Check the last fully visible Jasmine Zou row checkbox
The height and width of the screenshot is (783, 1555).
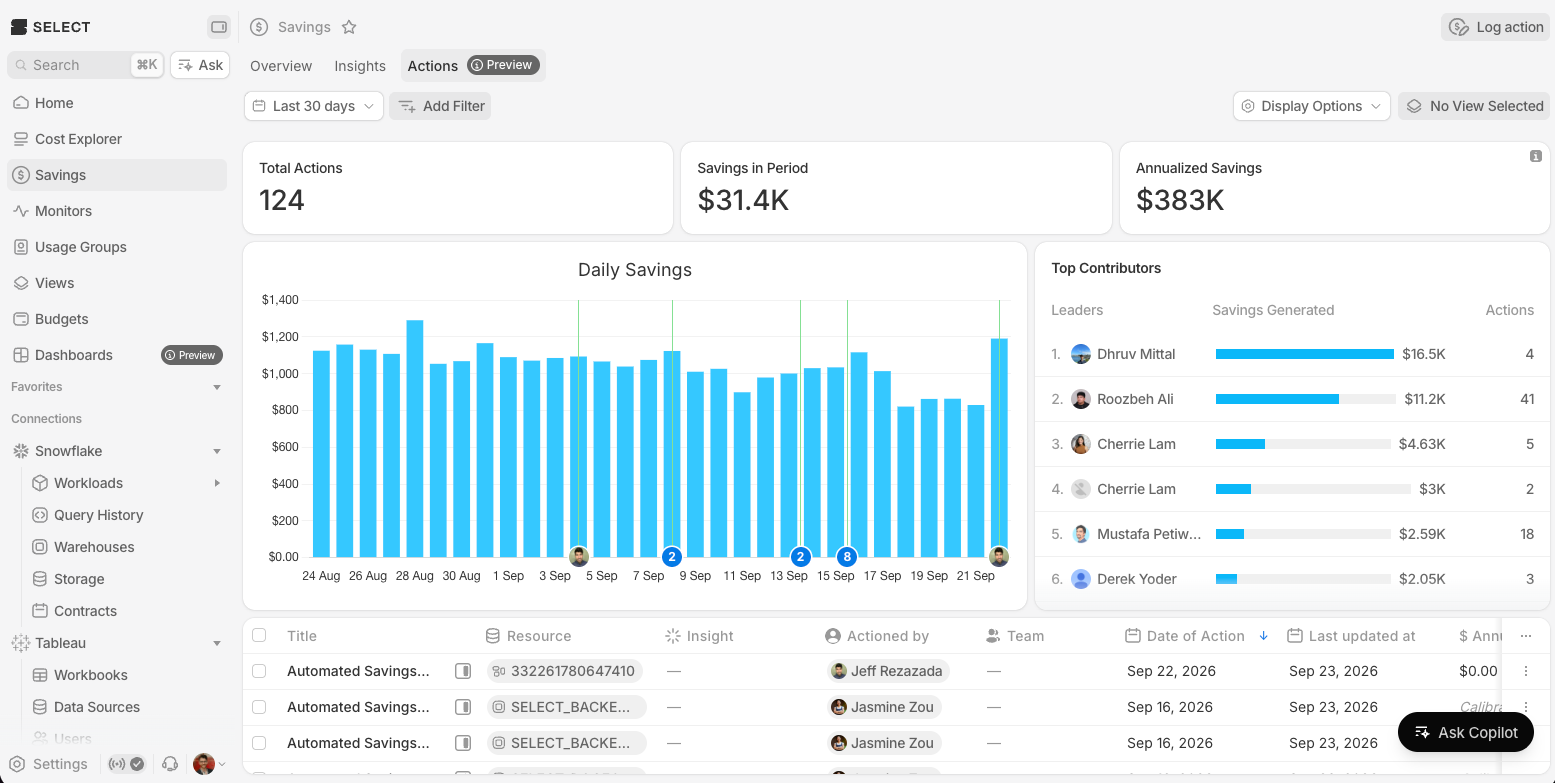point(260,743)
